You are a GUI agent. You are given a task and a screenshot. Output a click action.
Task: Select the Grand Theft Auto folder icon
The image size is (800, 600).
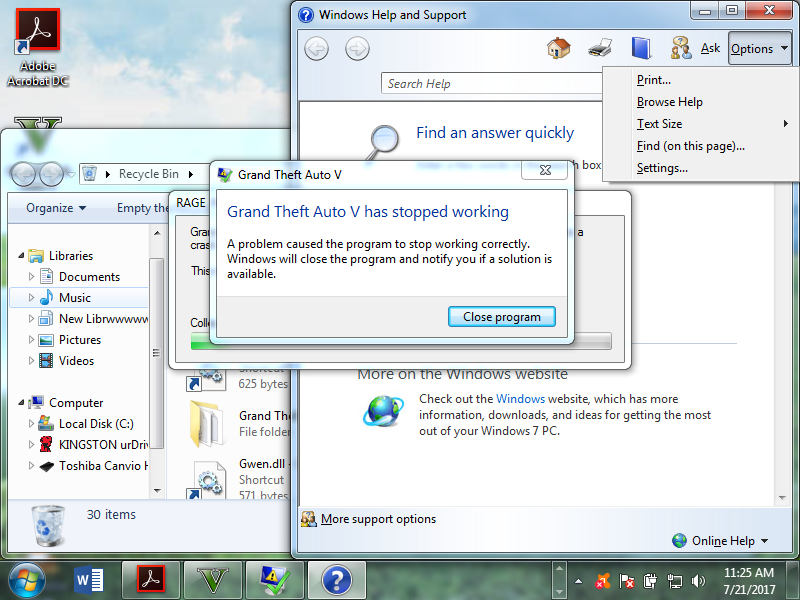[x=206, y=423]
